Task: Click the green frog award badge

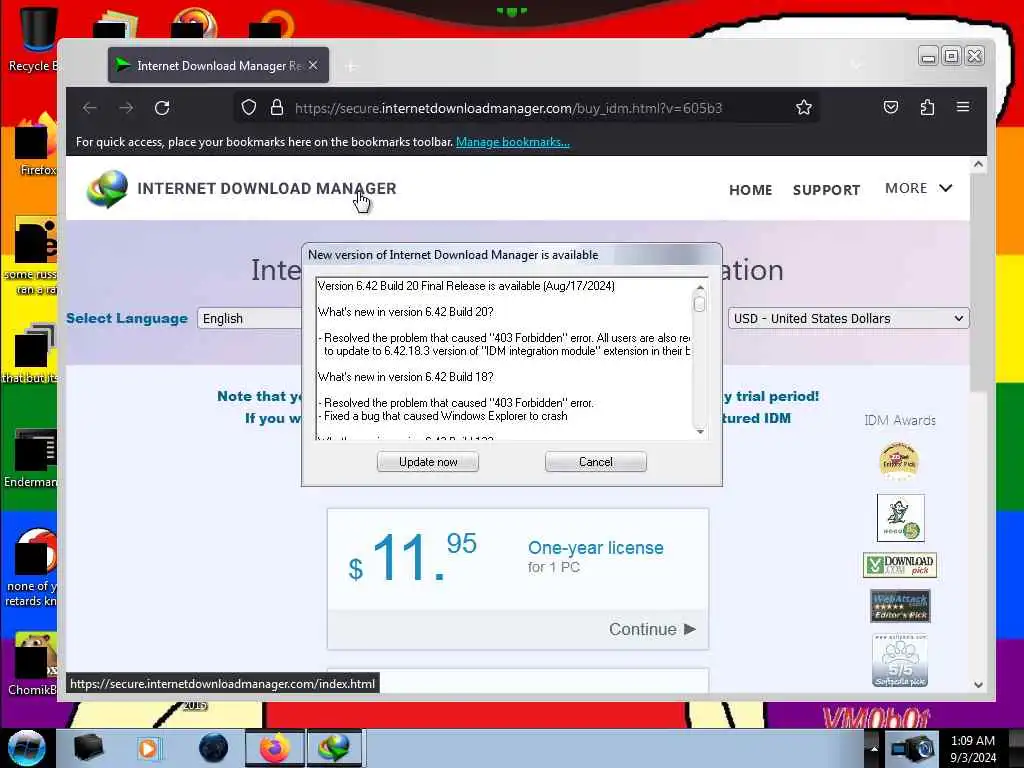Action: coord(900,518)
